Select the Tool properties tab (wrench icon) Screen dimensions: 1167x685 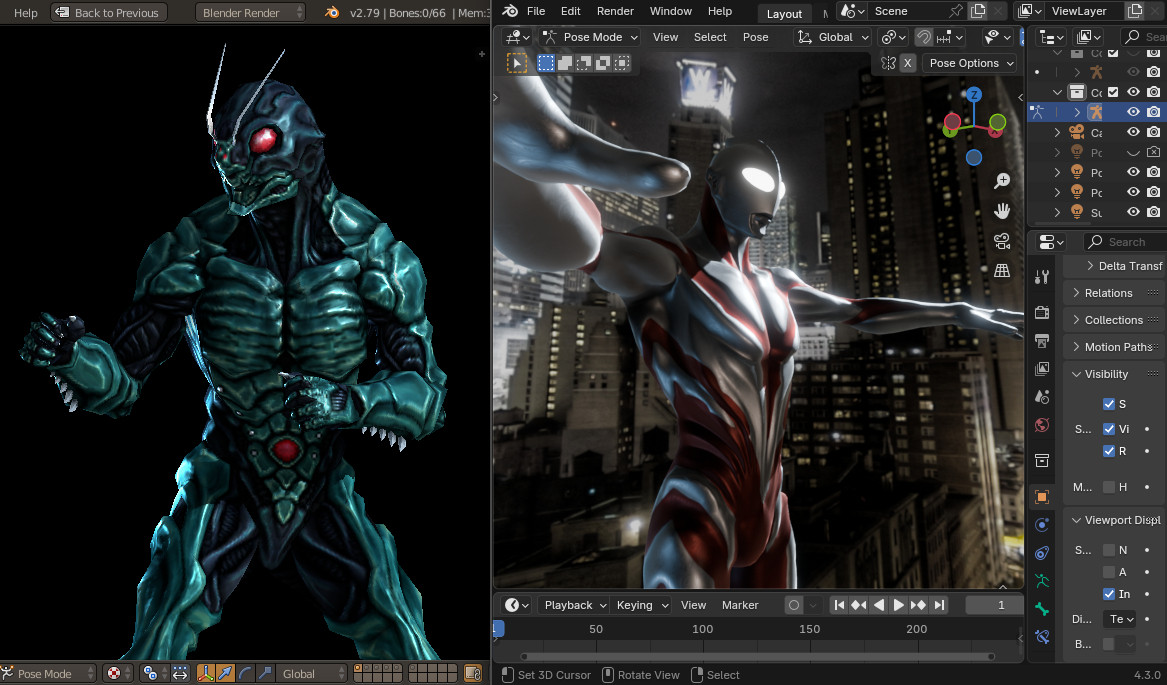1042,278
